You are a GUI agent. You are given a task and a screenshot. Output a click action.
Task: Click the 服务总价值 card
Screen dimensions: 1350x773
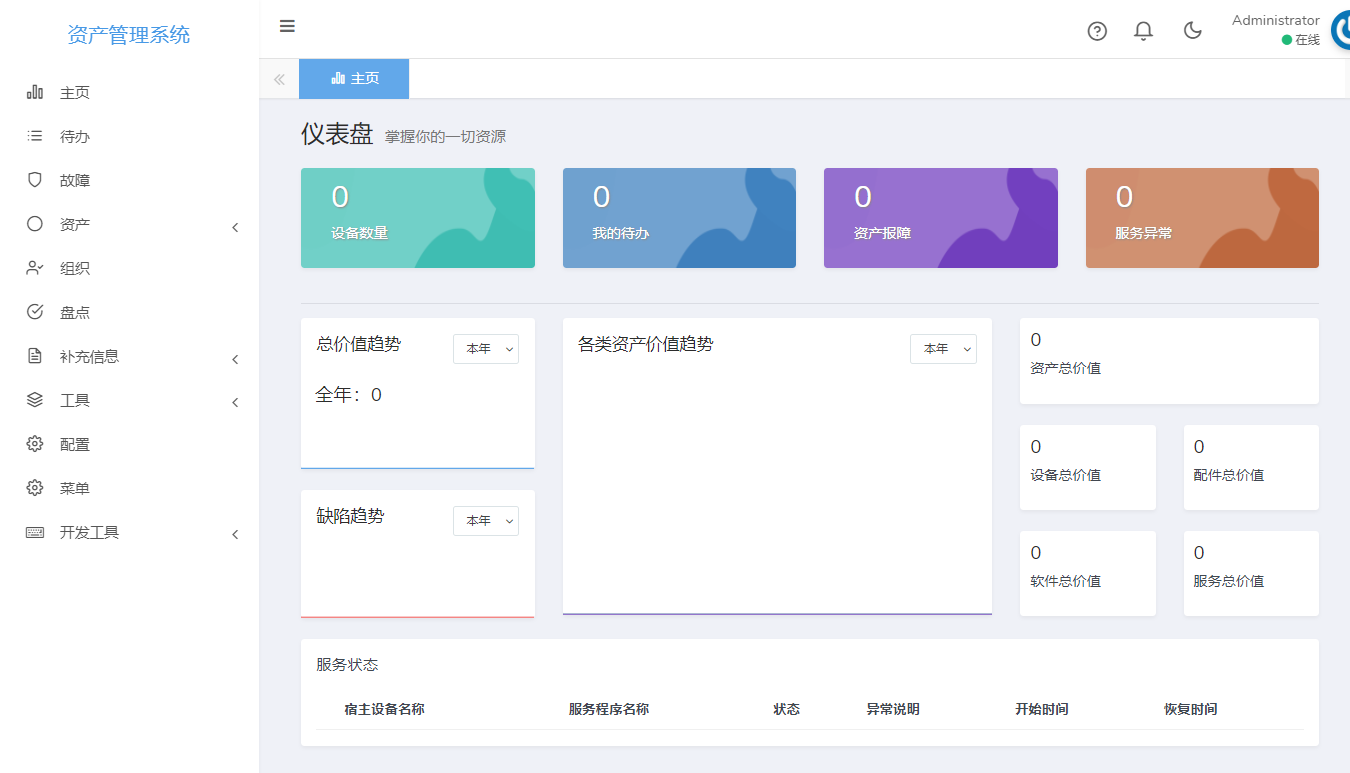(x=1251, y=573)
